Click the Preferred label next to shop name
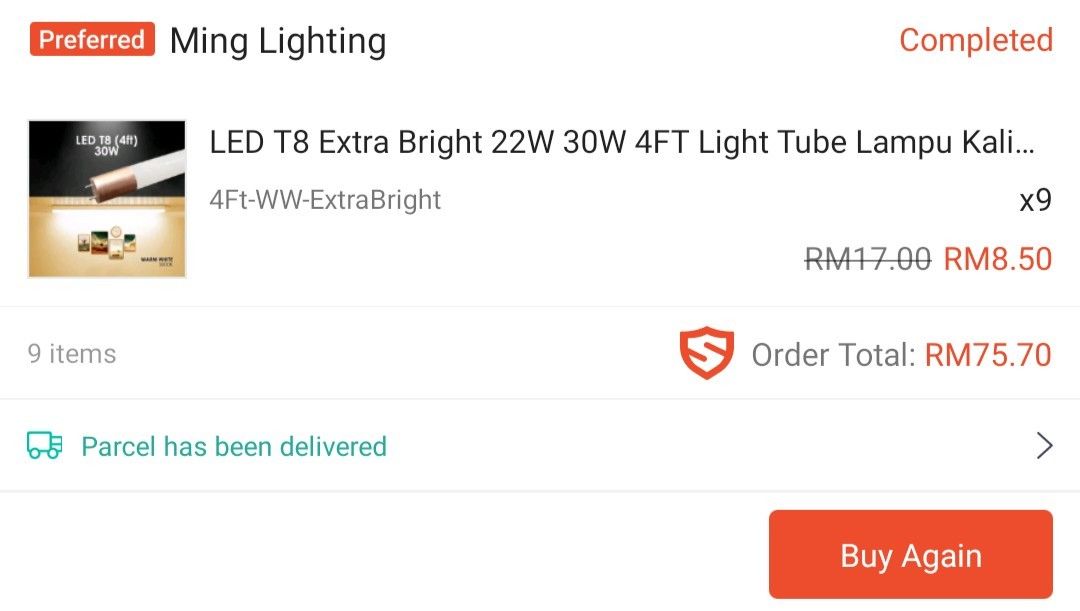Screen dimensions: 1080x611 point(92,40)
